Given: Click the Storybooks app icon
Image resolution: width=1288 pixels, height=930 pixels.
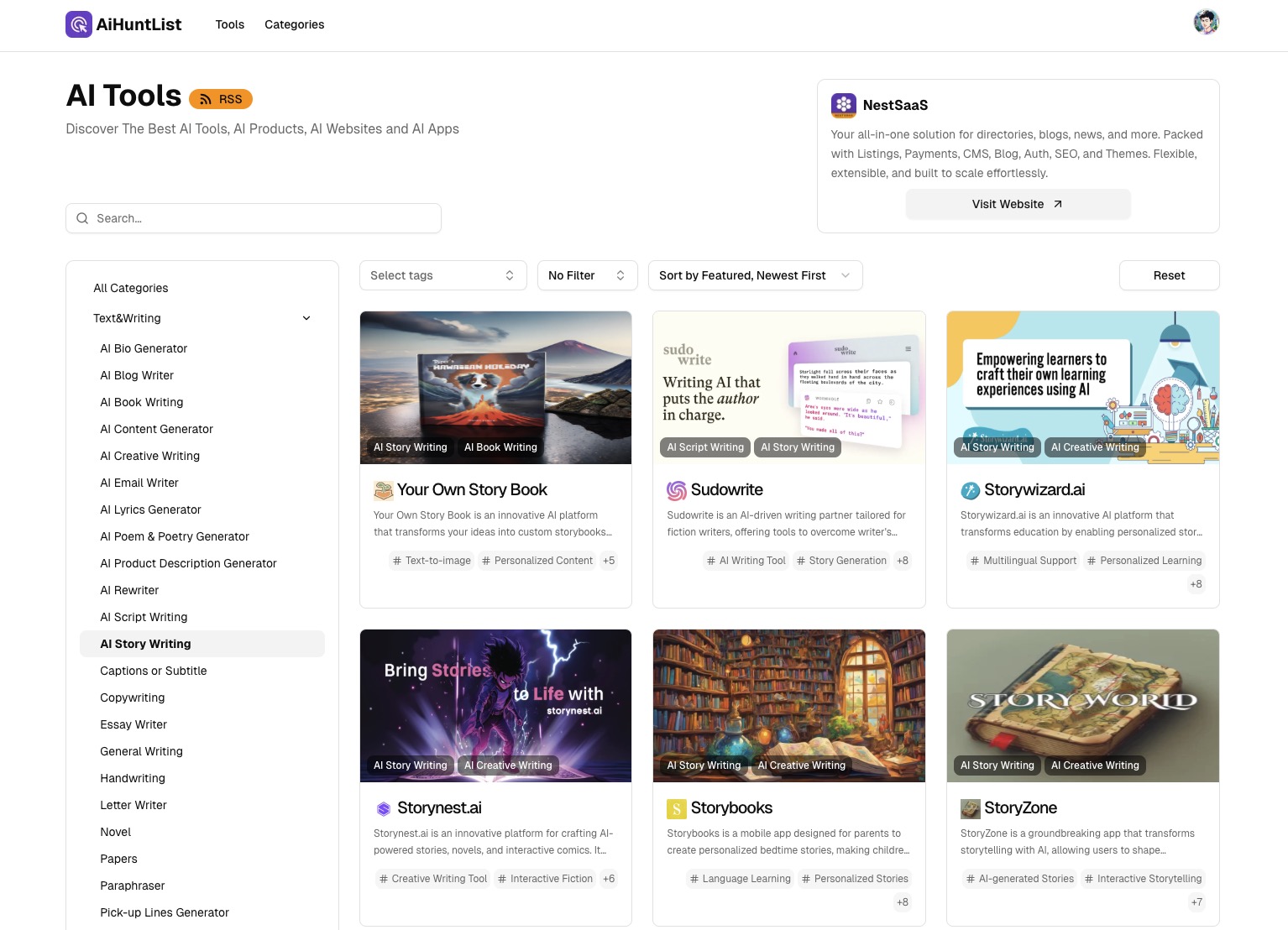Looking at the screenshot, I should click(676, 807).
